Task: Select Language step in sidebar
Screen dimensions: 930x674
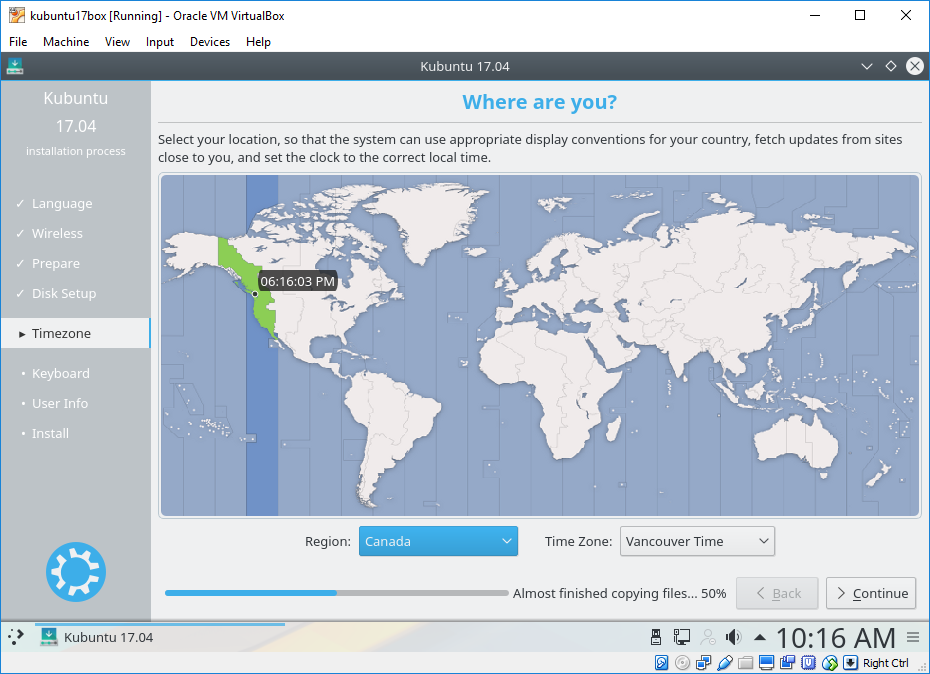Action: point(62,204)
